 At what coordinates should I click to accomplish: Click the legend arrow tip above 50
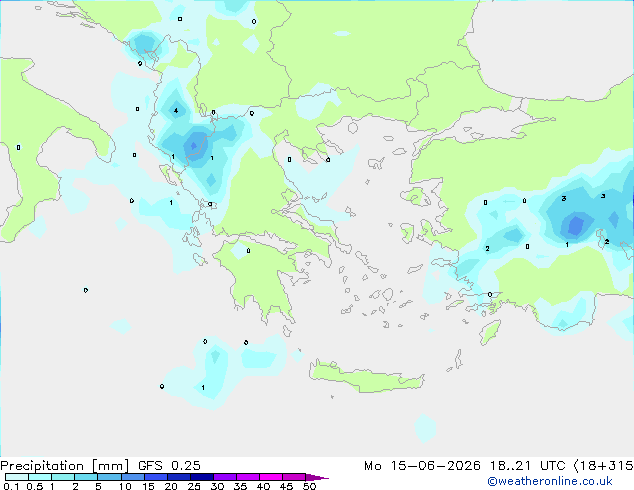(x=317, y=478)
